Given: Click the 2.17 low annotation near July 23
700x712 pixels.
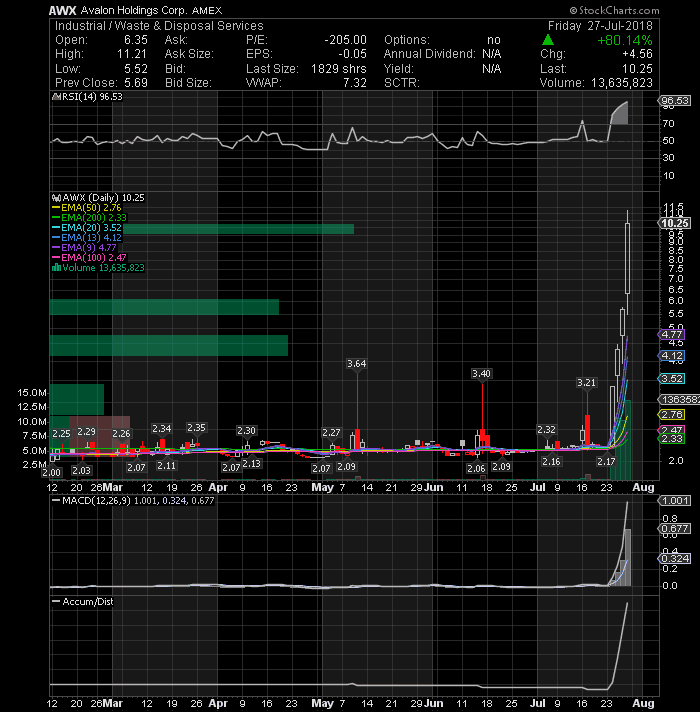Looking at the screenshot, I should click(606, 462).
